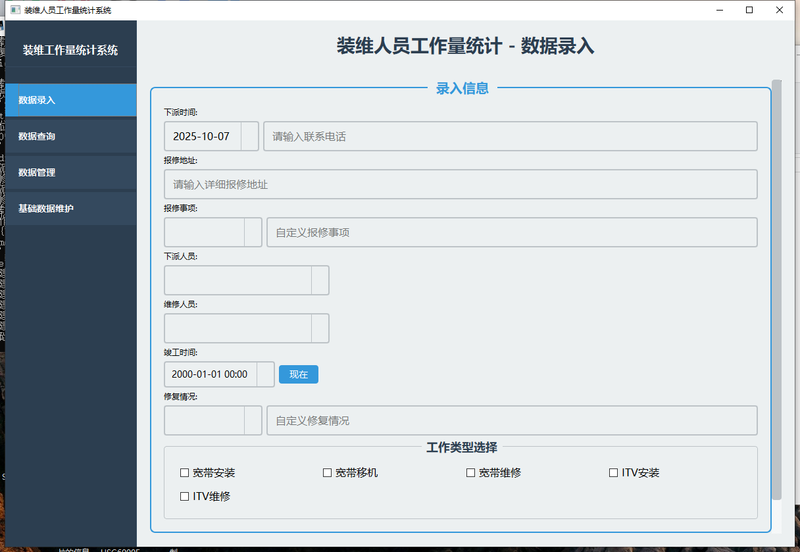
Task: Open the 数据录入 sidebar page
Action: point(70,100)
